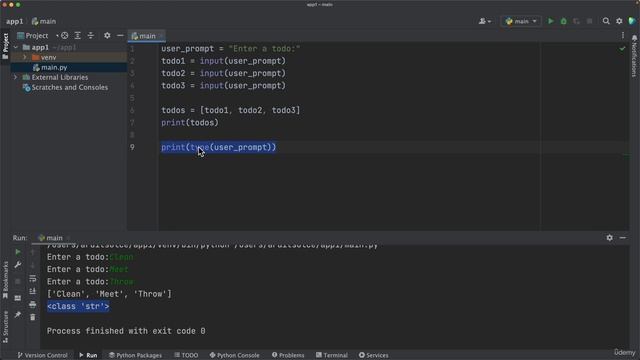Collapse the app1 project root folder
The image size is (640, 360).
pos(16,47)
